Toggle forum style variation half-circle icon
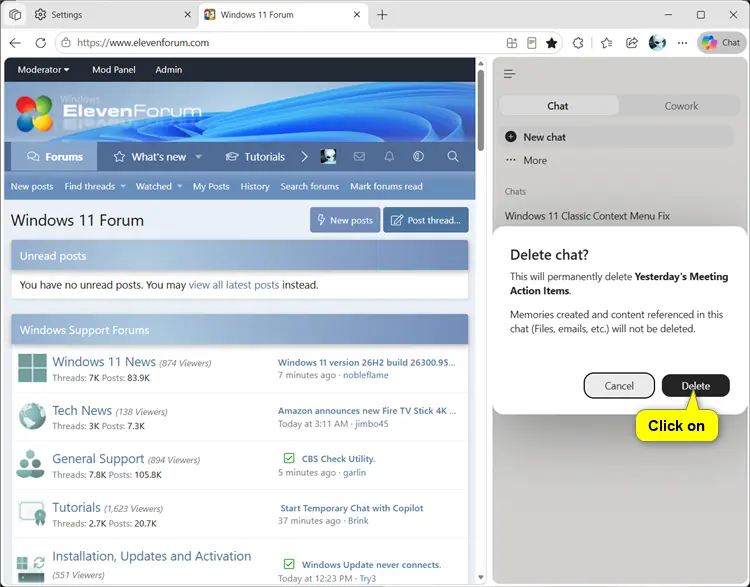750x587 pixels. (419, 156)
